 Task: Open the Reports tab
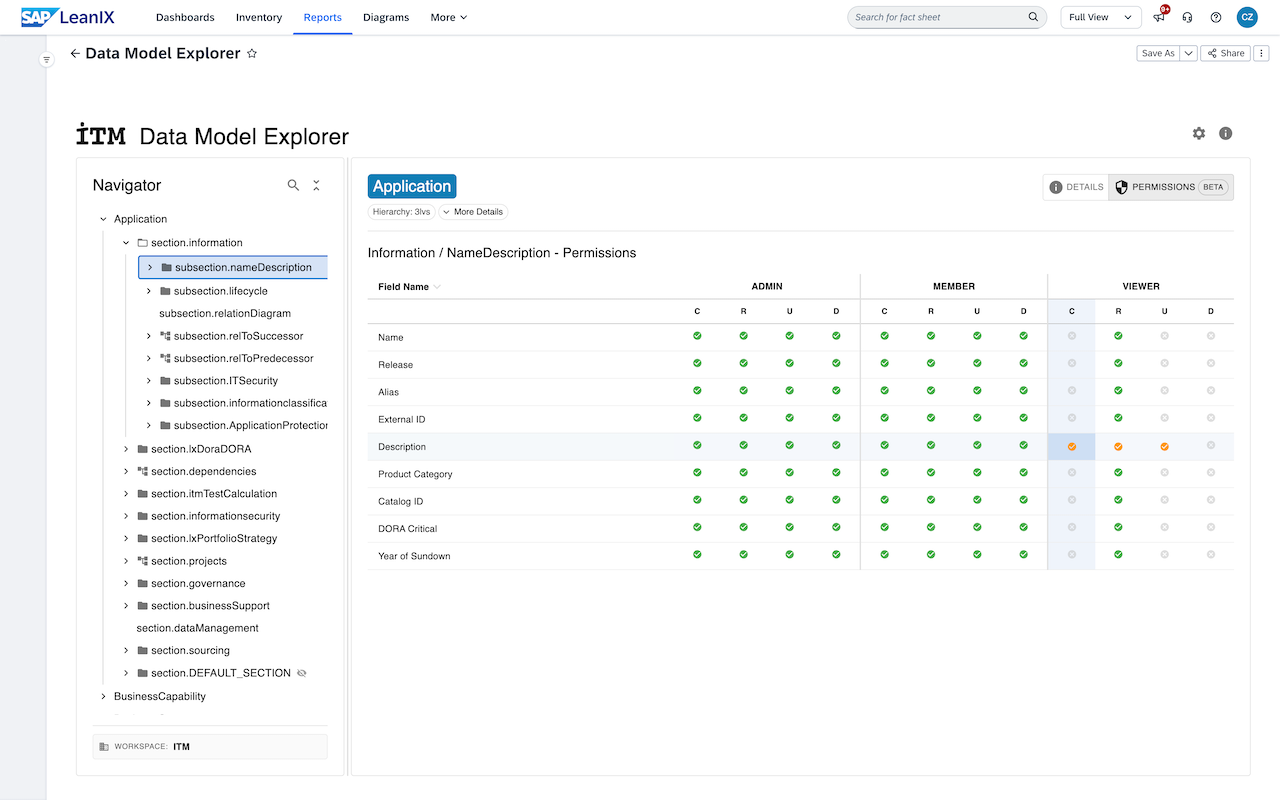323,17
